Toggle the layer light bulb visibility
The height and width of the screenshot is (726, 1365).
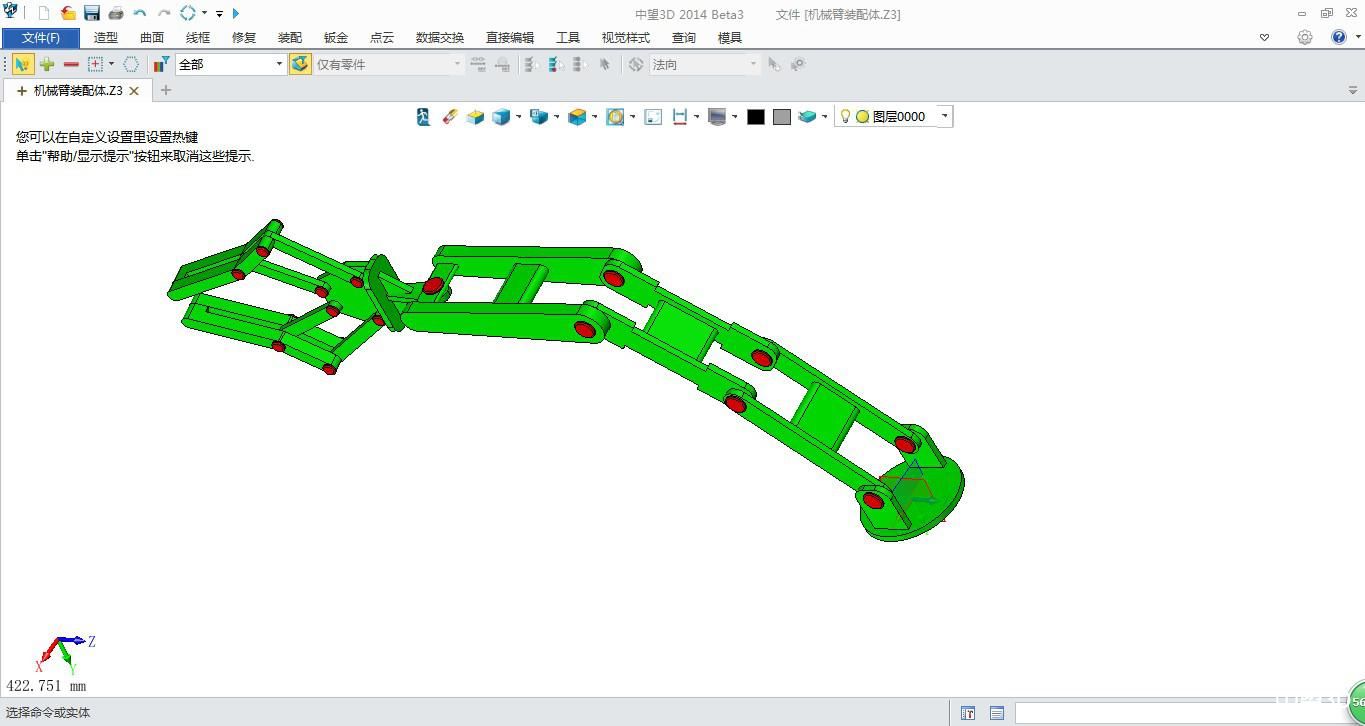click(845, 117)
